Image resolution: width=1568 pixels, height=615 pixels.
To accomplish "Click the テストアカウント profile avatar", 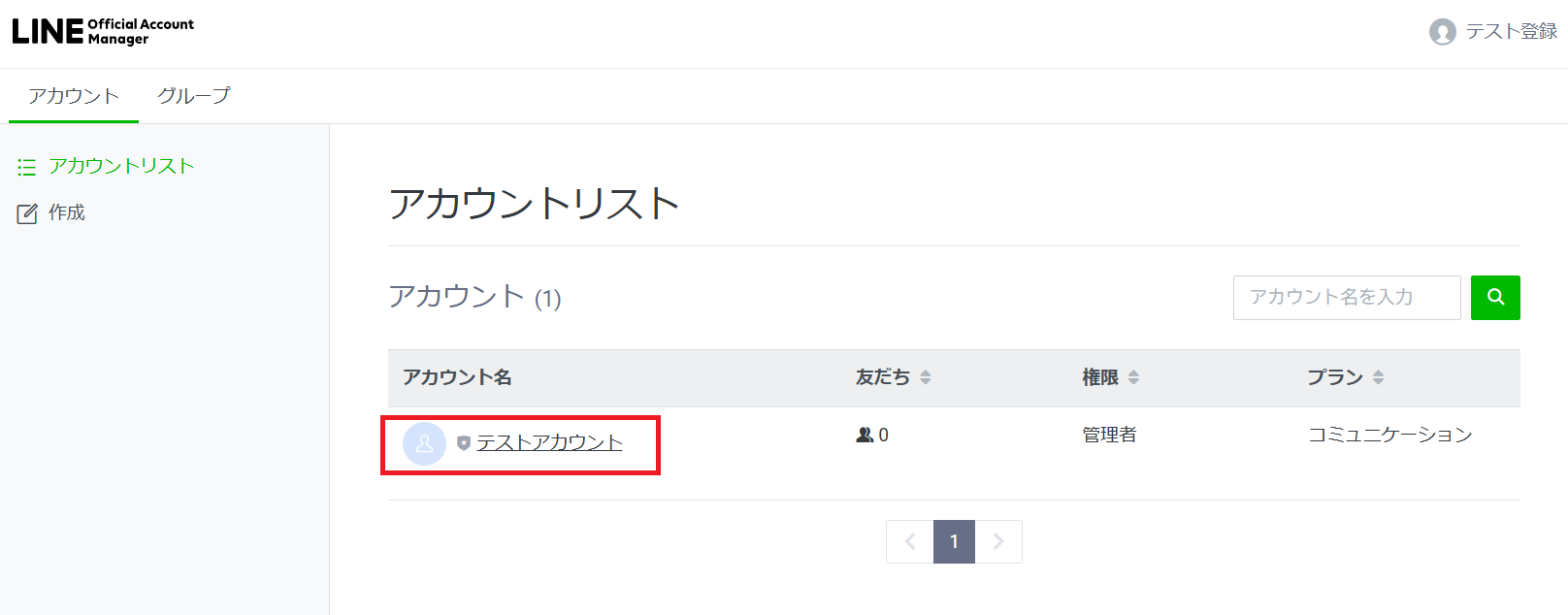I will [x=424, y=443].
